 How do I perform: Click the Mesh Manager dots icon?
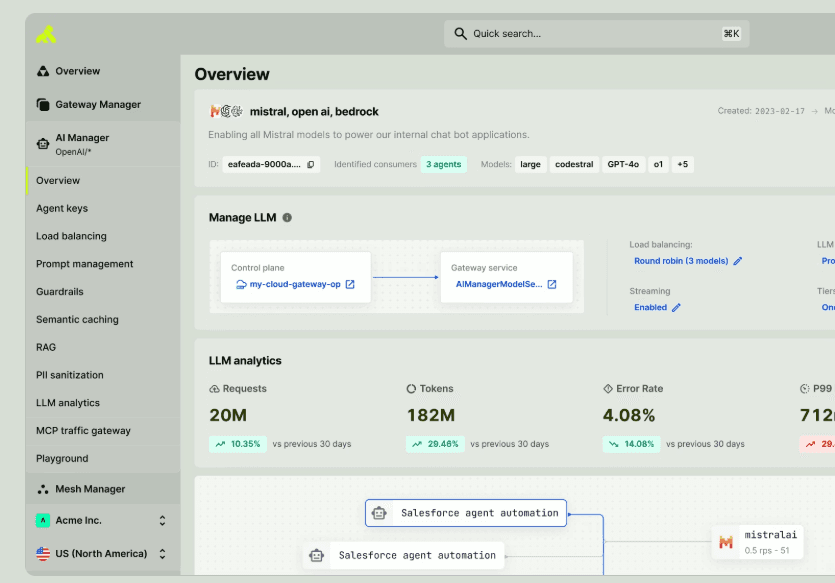(43, 489)
